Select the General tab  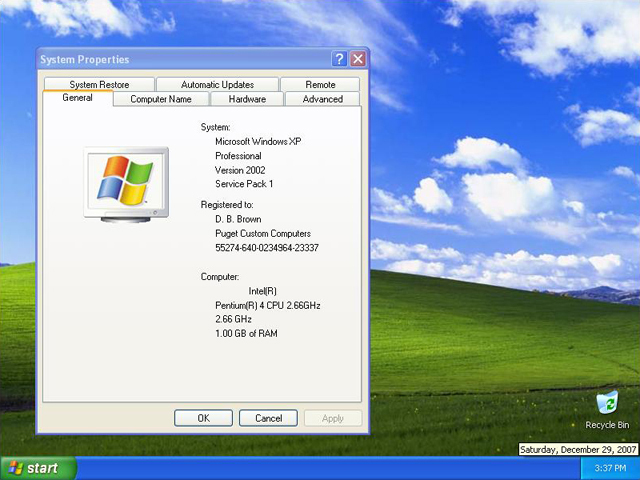pyautogui.click(x=77, y=98)
